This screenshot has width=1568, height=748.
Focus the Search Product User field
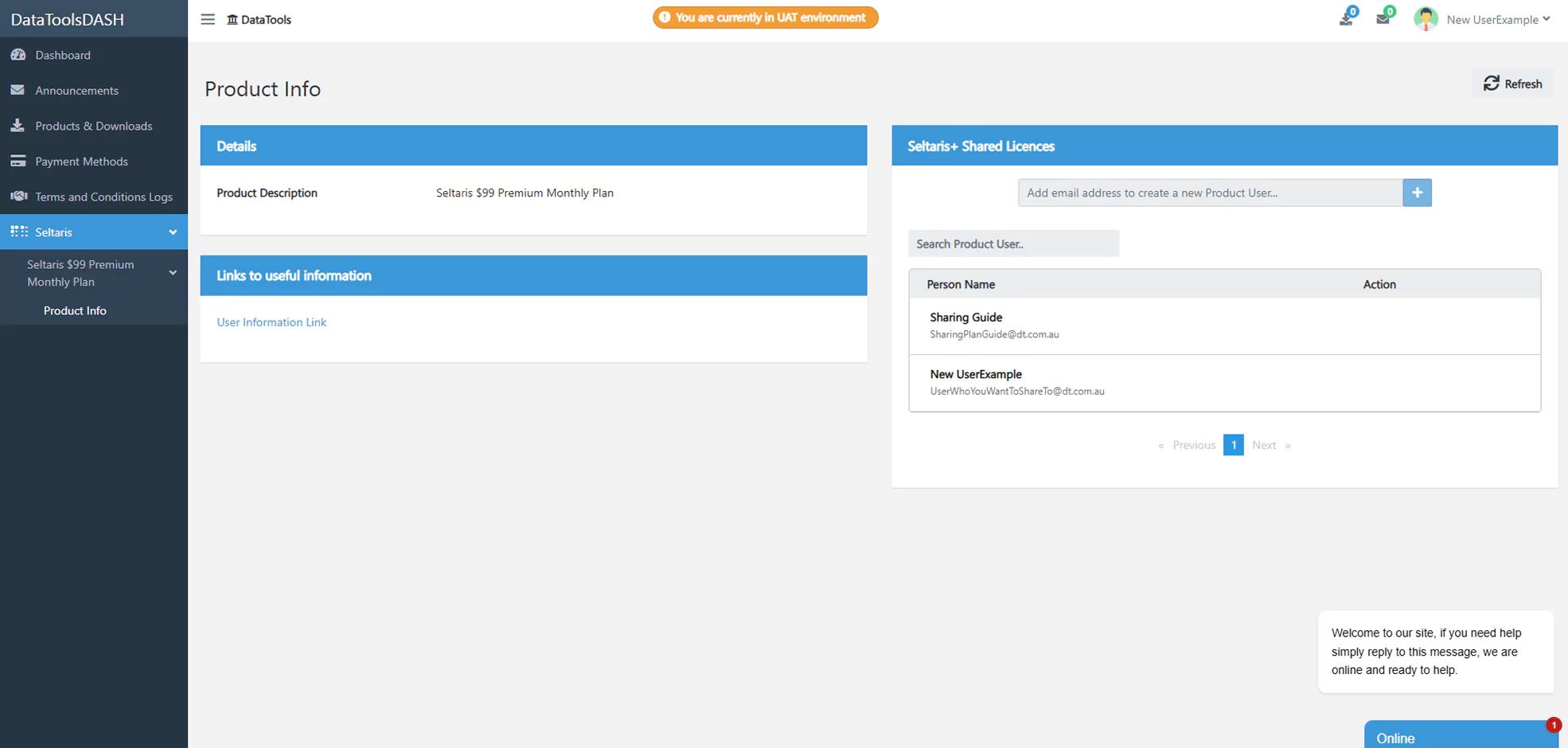1013,243
